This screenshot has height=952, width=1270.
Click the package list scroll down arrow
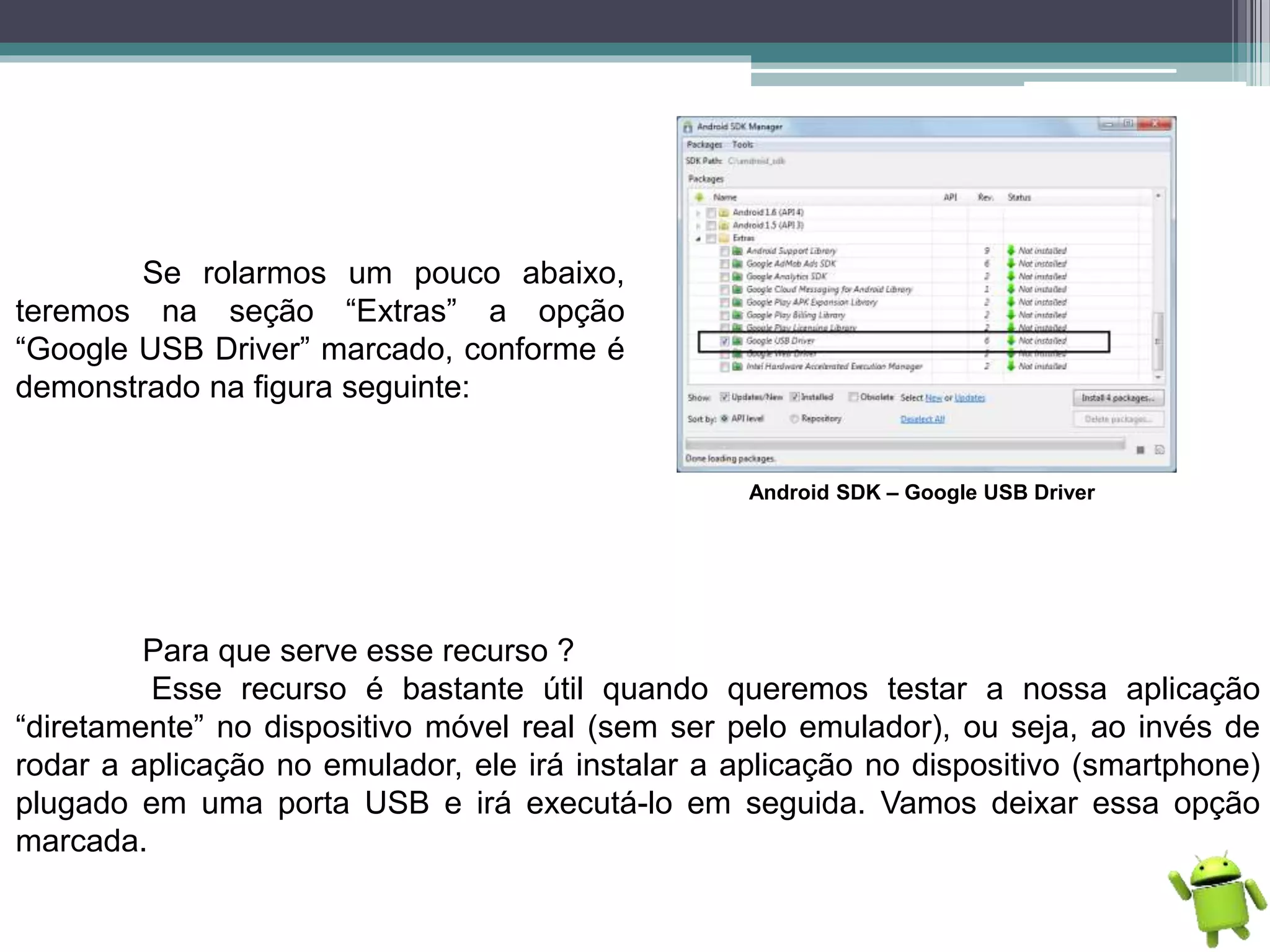[1158, 377]
